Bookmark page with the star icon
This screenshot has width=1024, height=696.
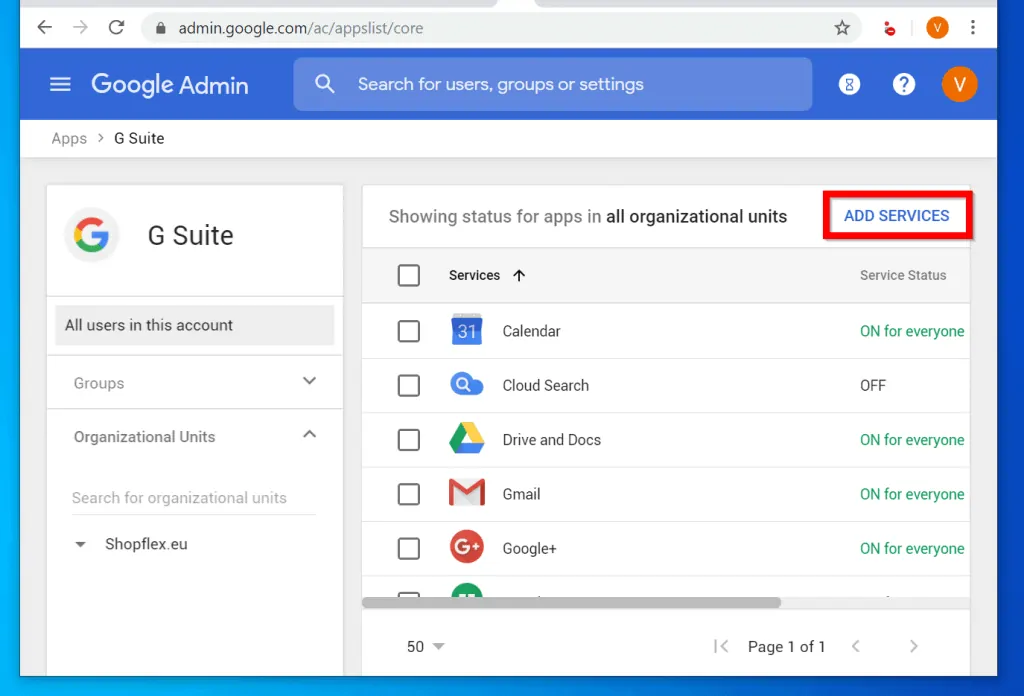click(842, 28)
